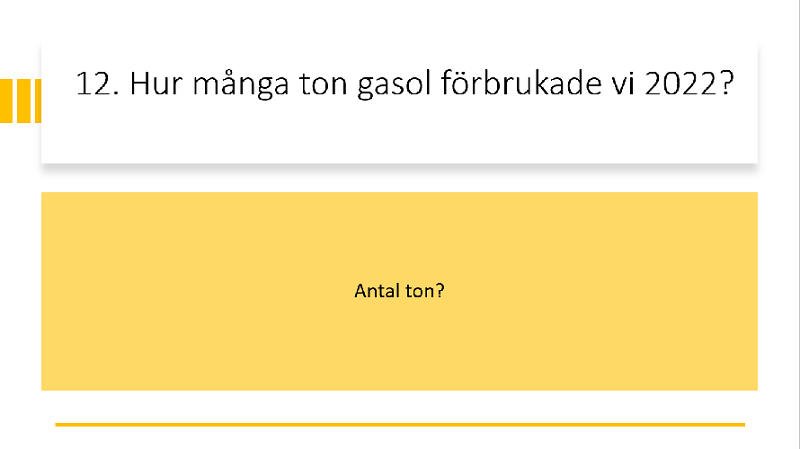Click the orange horizontal line at bottom
This screenshot has height=449, width=800.
coord(400,425)
